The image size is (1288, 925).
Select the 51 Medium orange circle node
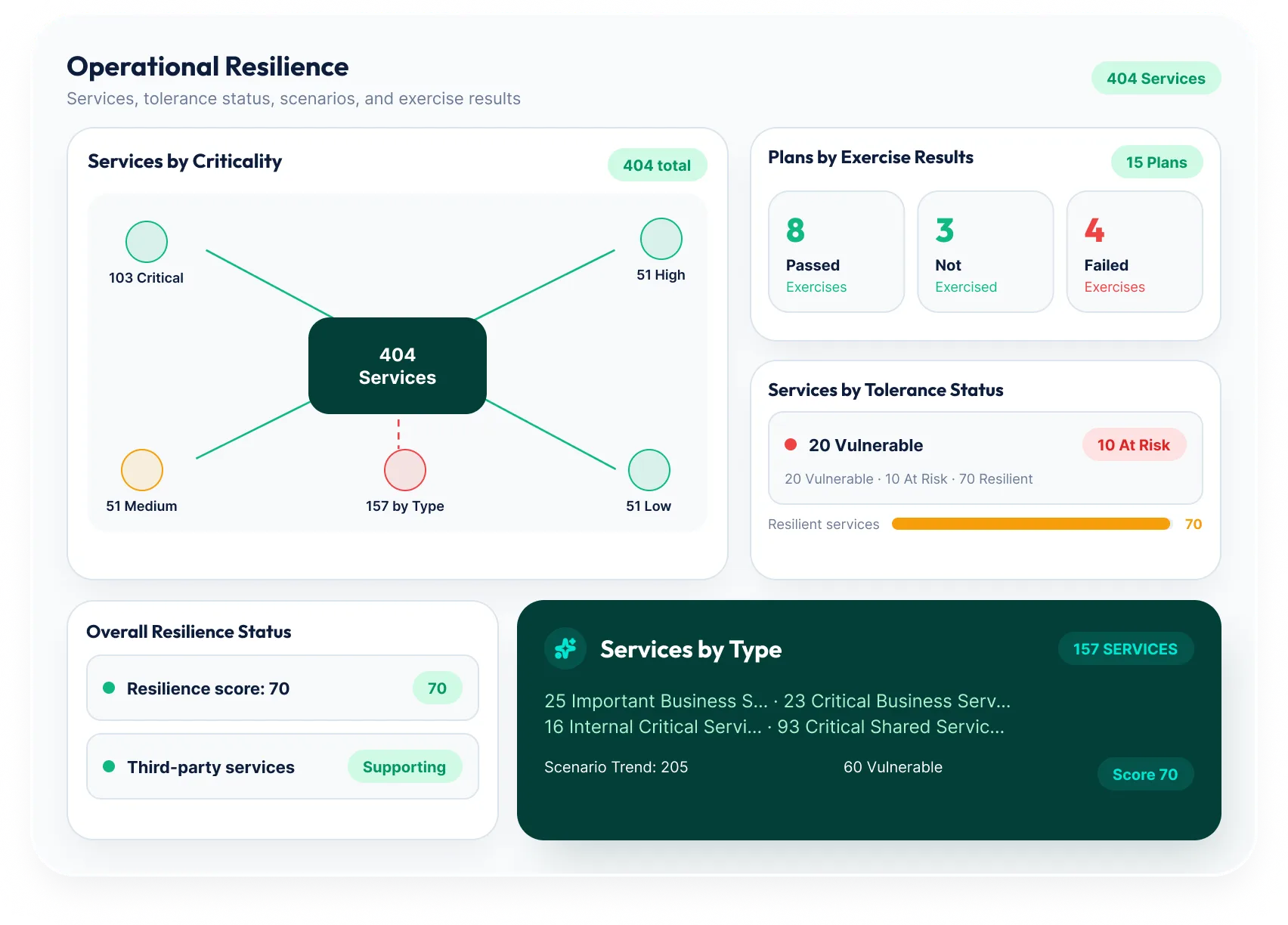[142, 470]
